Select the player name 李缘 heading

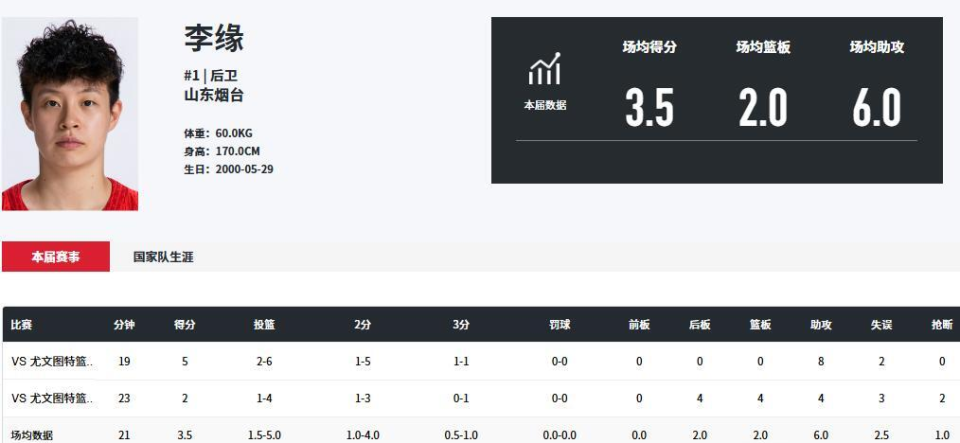pos(214,39)
